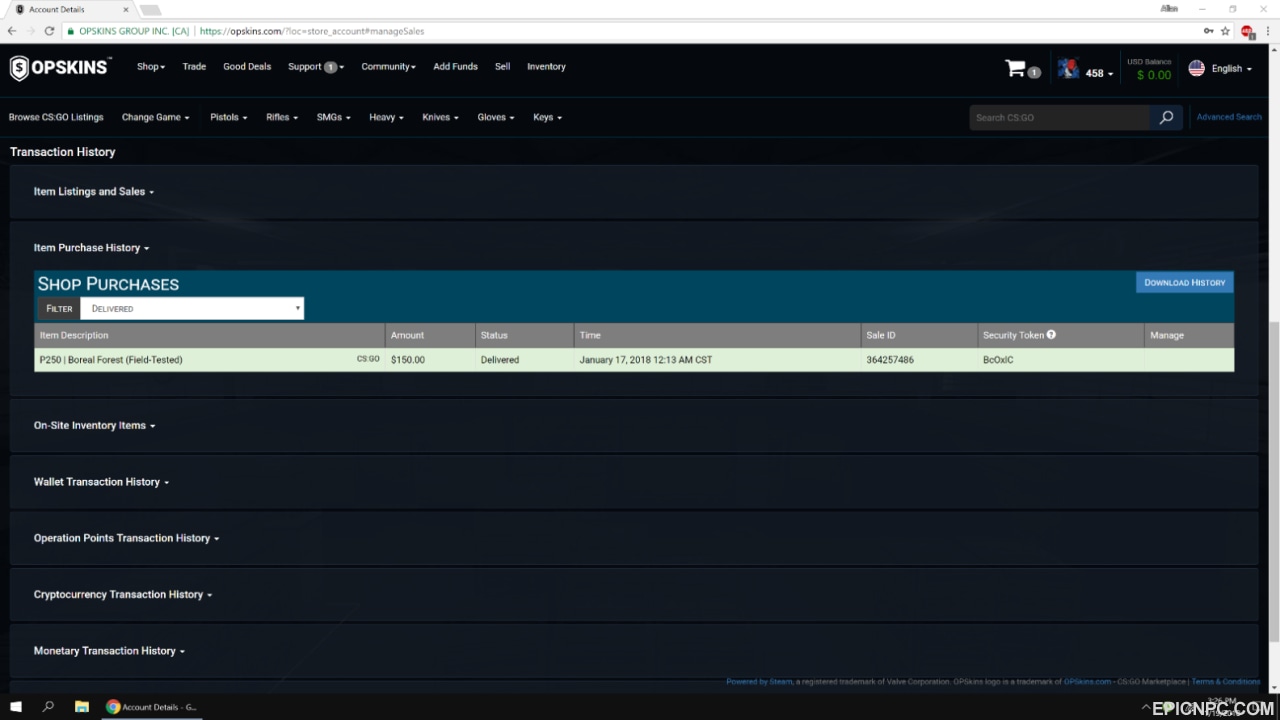Screen dimensions: 1280x720
Task: Click the user avatar with 458 points
Action: click(x=1068, y=69)
